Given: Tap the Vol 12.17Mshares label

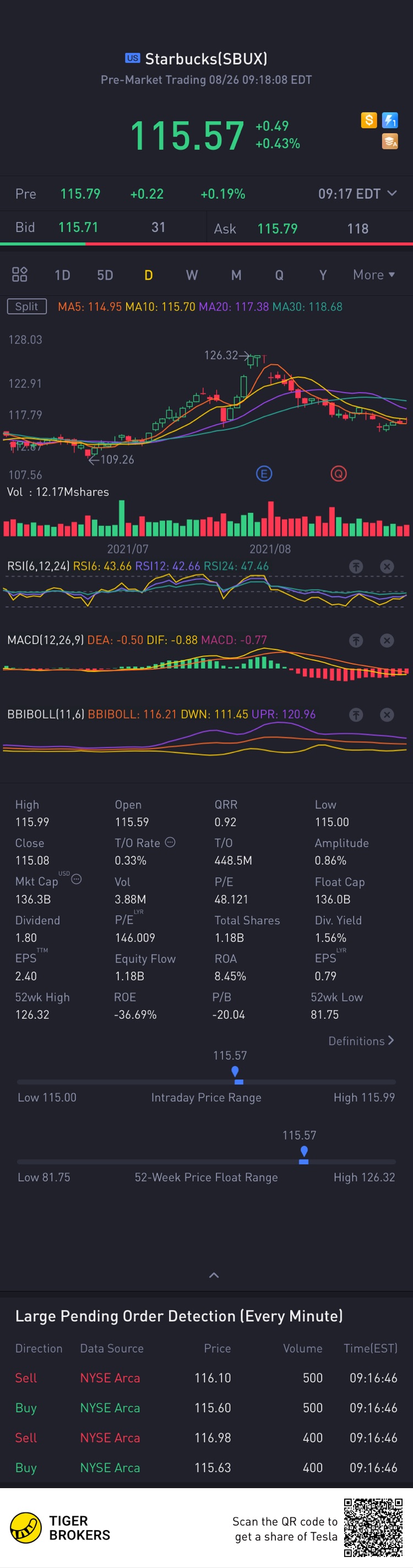Looking at the screenshot, I should [58, 492].
